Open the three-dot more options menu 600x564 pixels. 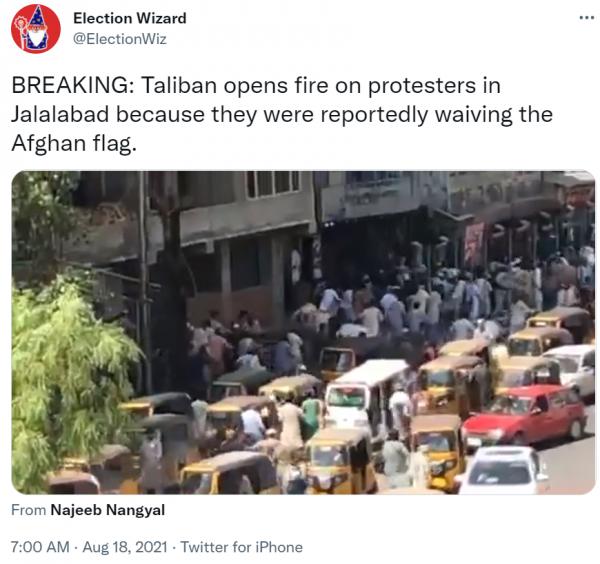click(x=586, y=18)
